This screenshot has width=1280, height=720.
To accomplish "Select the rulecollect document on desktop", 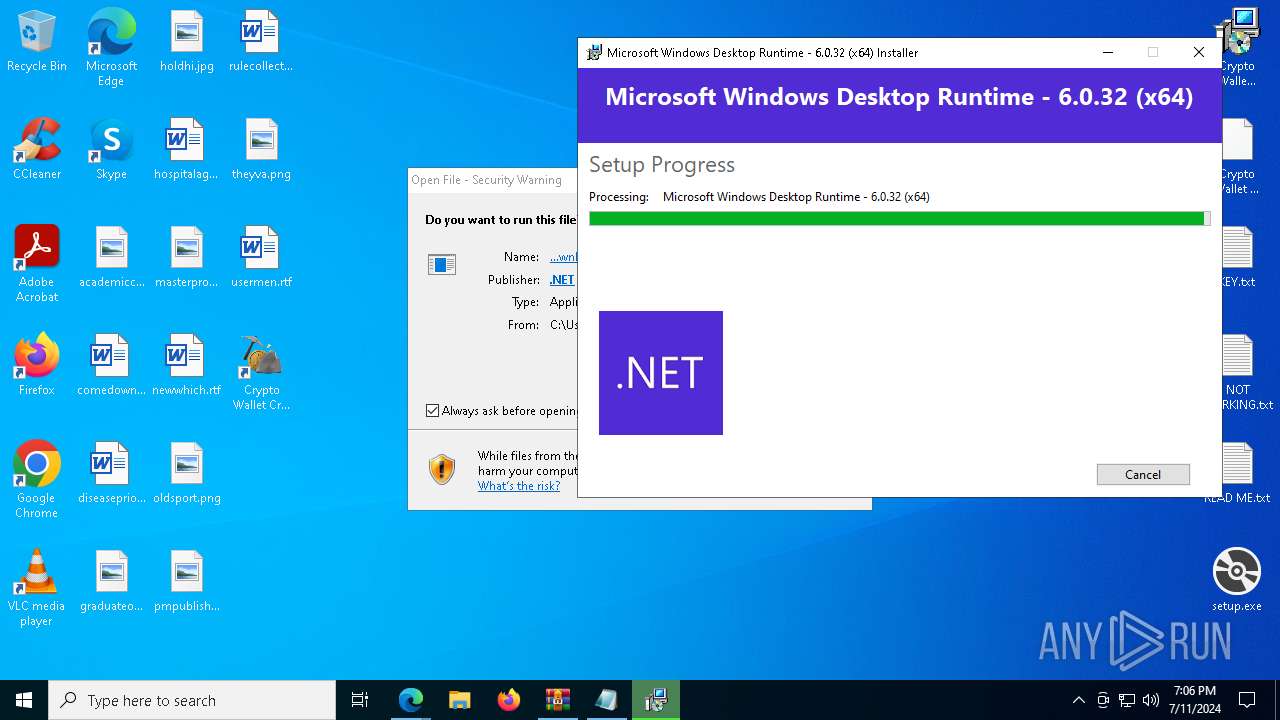I will [x=260, y=42].
